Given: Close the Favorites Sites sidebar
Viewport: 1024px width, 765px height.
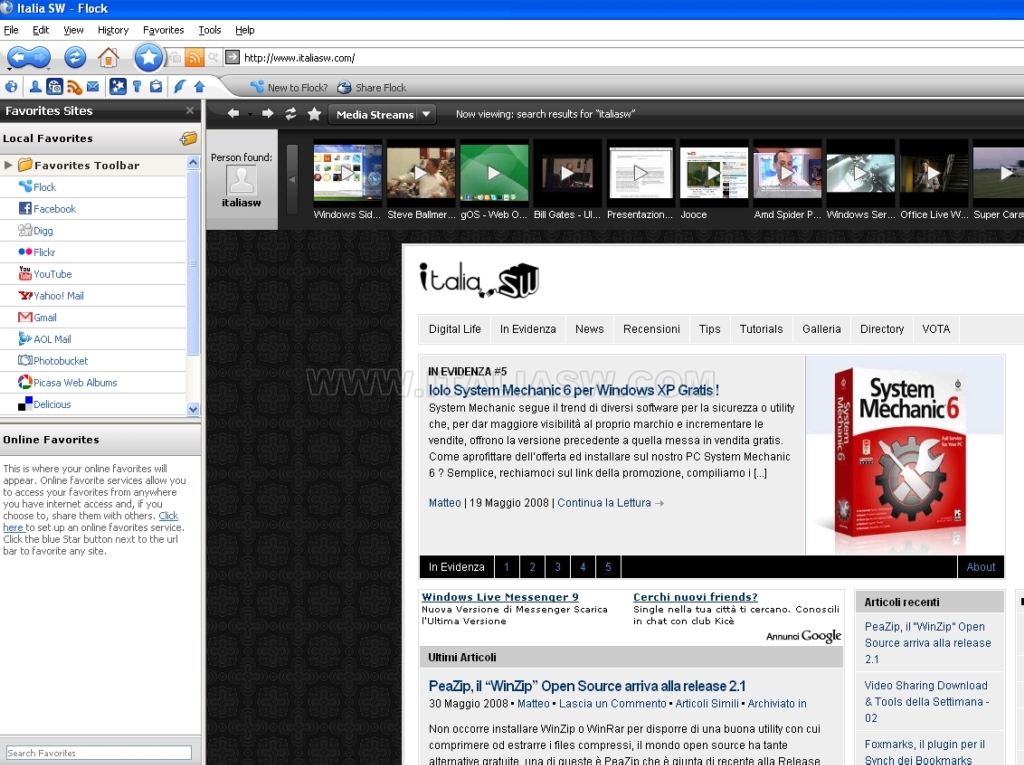Looking at the screenshot, I should click(x=190, y=110).
